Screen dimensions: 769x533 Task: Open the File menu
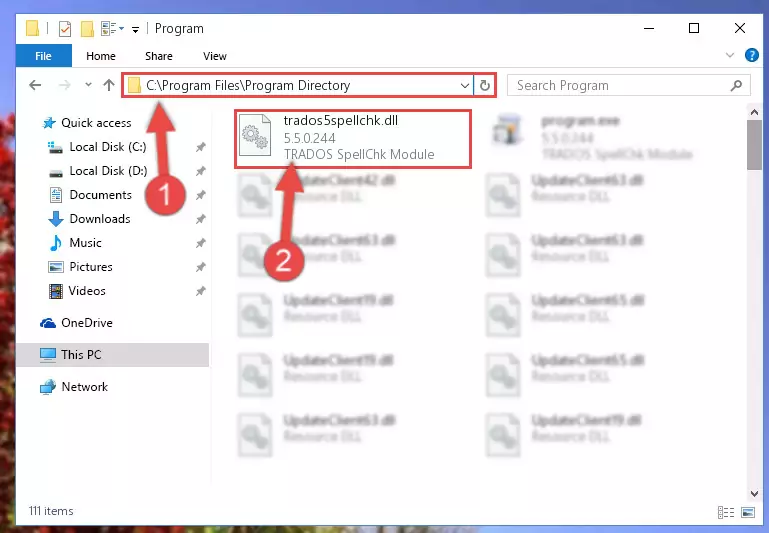coord(44,56)
